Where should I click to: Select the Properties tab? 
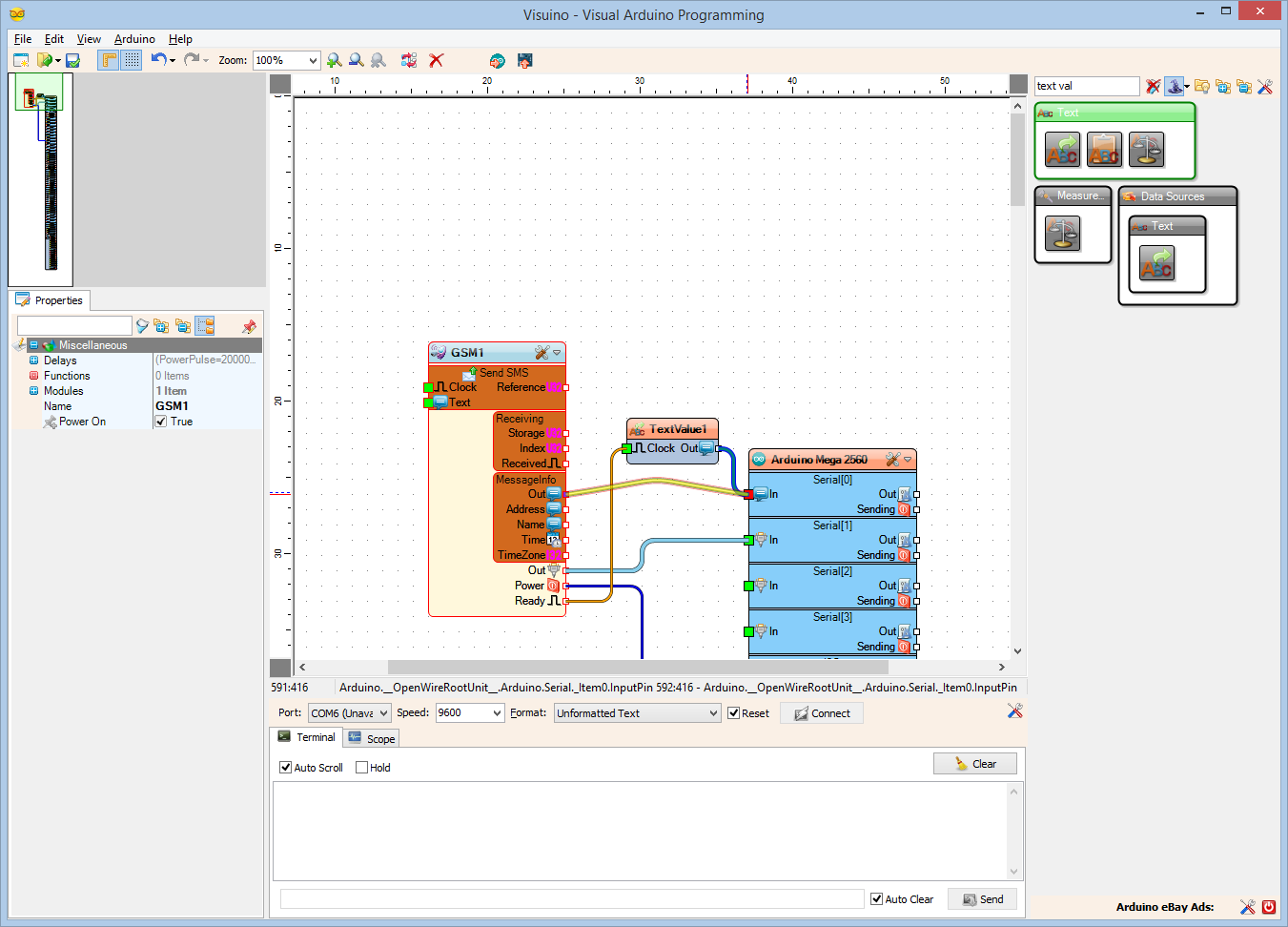pos(50,300)
